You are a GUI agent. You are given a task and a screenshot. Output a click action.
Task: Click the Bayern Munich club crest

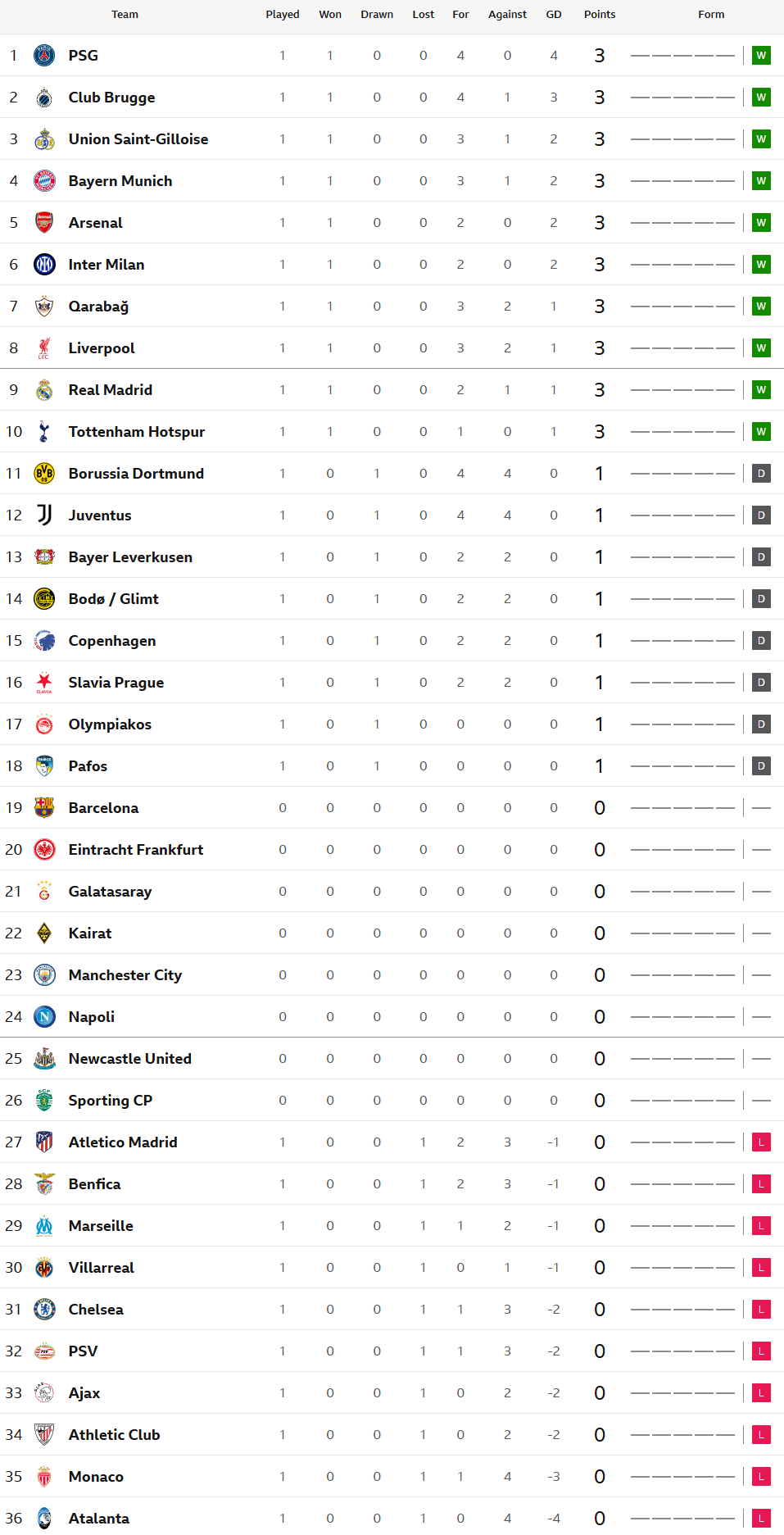tap(44, 181)
